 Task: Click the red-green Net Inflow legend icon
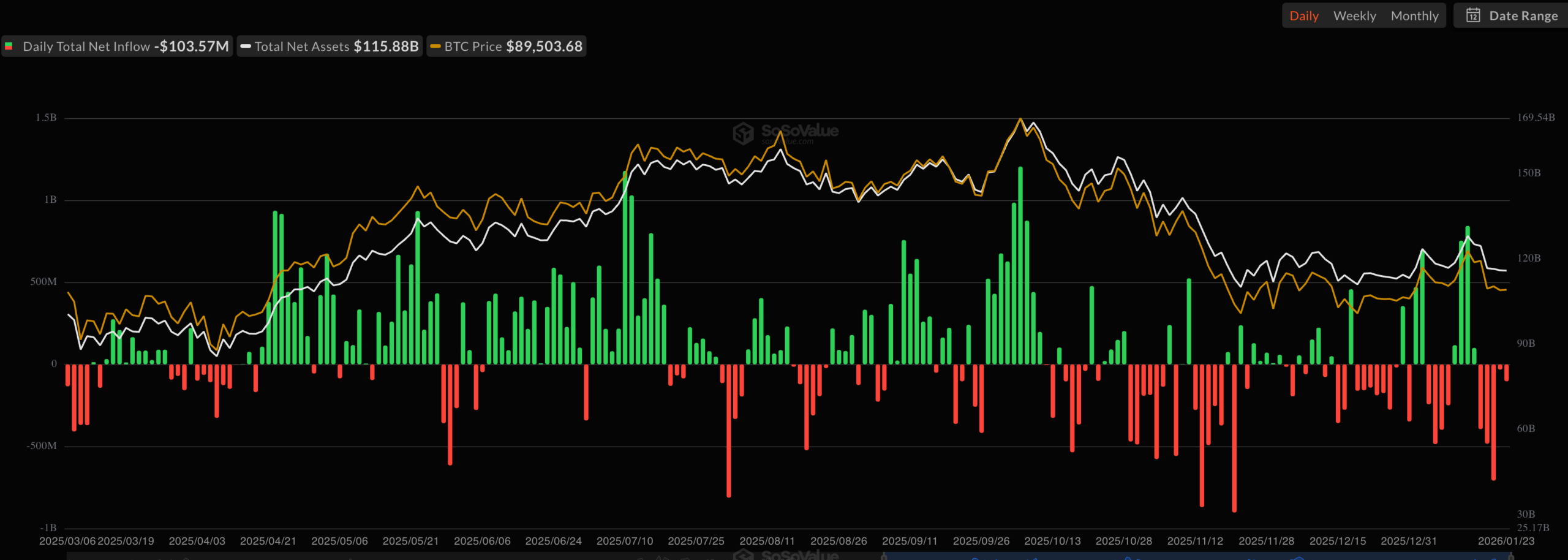coord(9,47)
